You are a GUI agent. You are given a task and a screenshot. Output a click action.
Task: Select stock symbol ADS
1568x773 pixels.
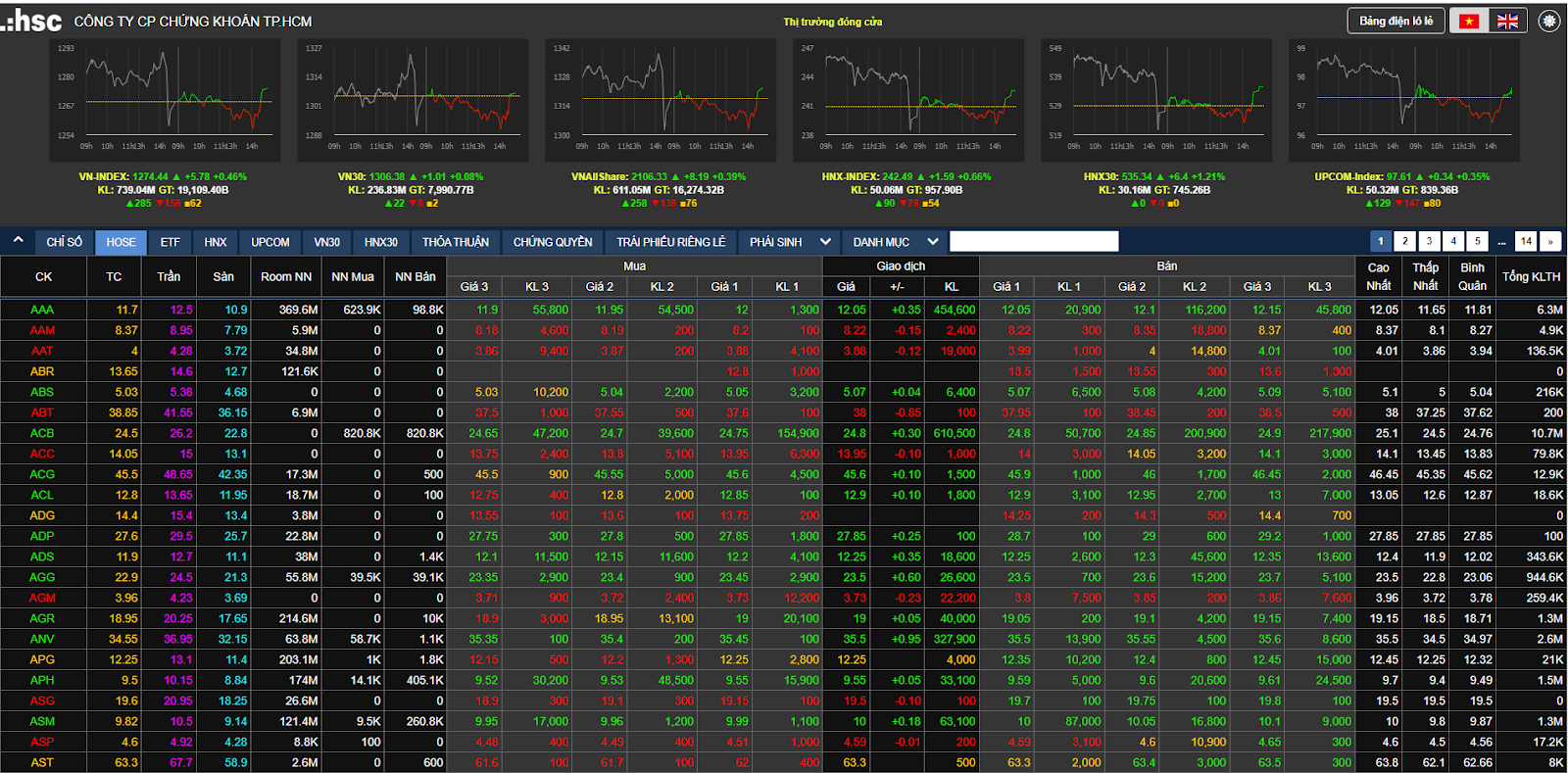pos(42,556)
